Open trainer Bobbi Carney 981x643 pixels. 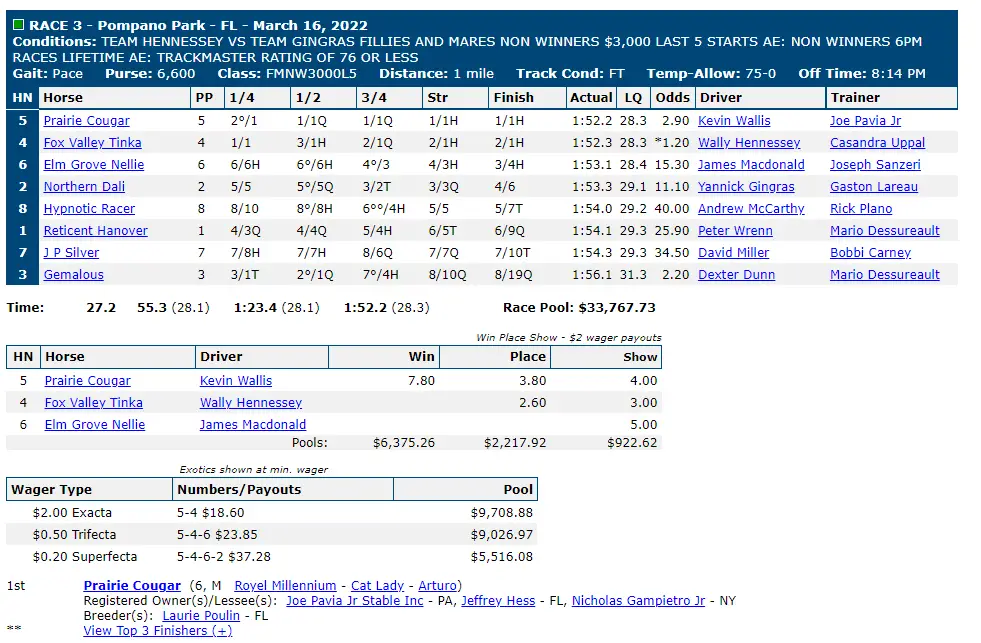(x=870, y=252)
